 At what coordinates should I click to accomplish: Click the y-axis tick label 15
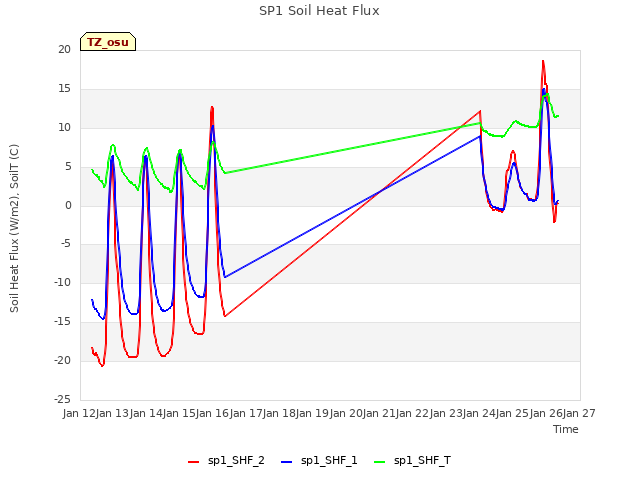(64, 88)
